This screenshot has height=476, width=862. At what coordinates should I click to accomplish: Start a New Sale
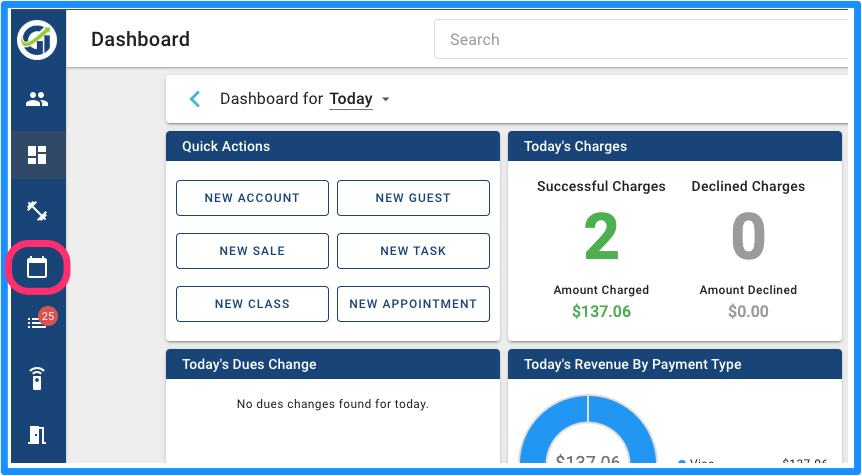252,251
